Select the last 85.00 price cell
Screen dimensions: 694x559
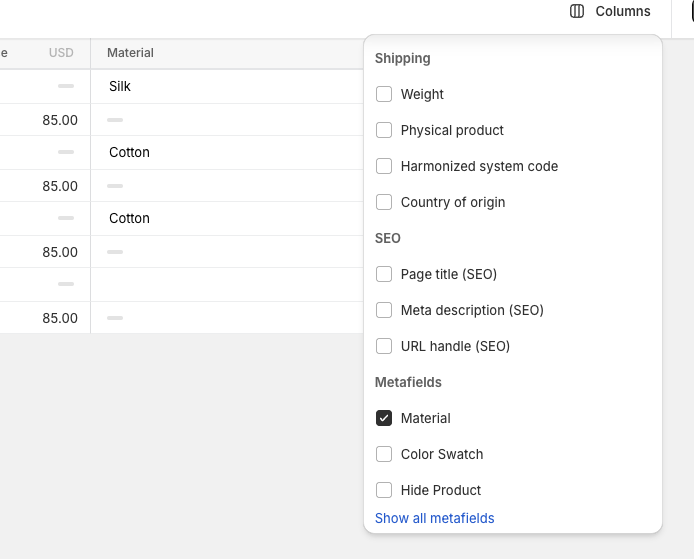(60, 318)
